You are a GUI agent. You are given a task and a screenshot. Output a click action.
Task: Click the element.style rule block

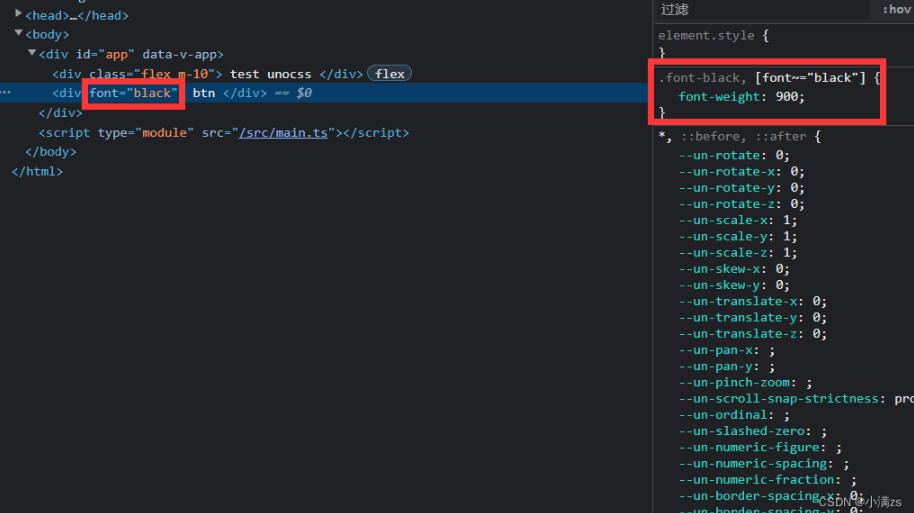713,44
